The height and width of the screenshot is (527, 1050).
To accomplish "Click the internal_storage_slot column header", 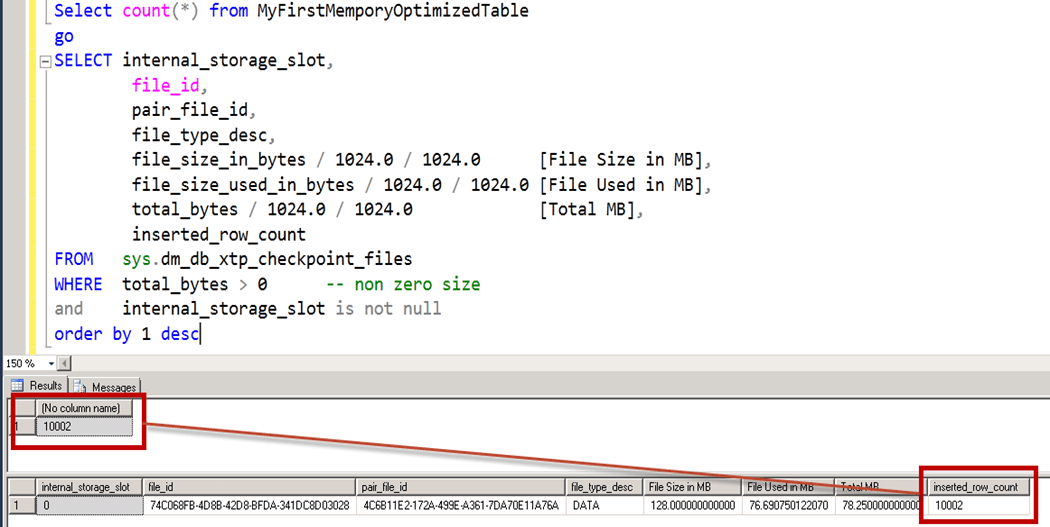I will (85, 487).
